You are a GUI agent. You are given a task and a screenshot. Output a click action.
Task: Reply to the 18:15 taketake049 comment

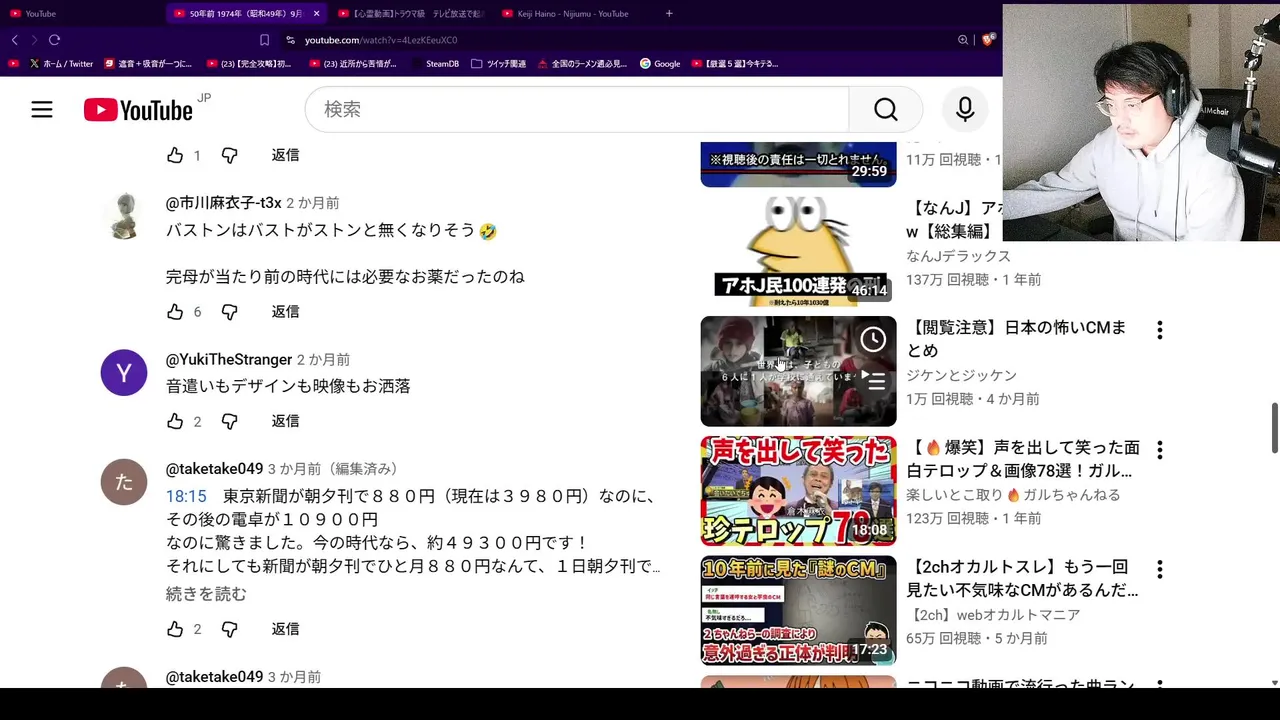(x=285, y=629)
